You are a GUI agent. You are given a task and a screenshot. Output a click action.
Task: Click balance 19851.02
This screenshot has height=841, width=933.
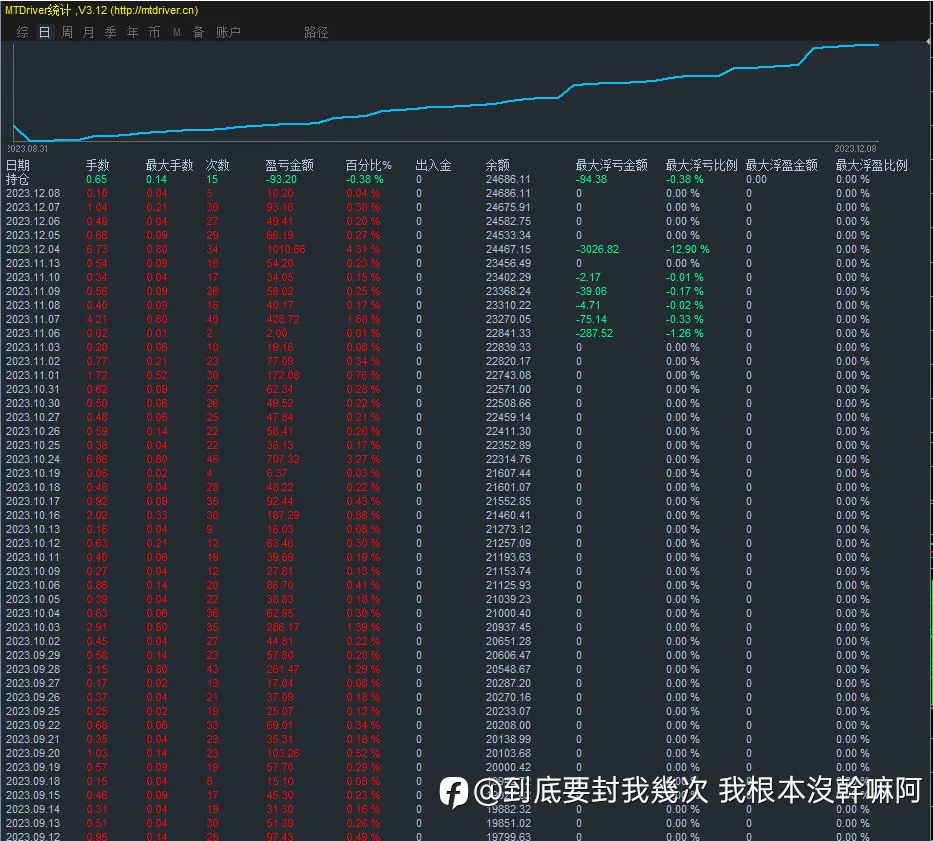508,823
